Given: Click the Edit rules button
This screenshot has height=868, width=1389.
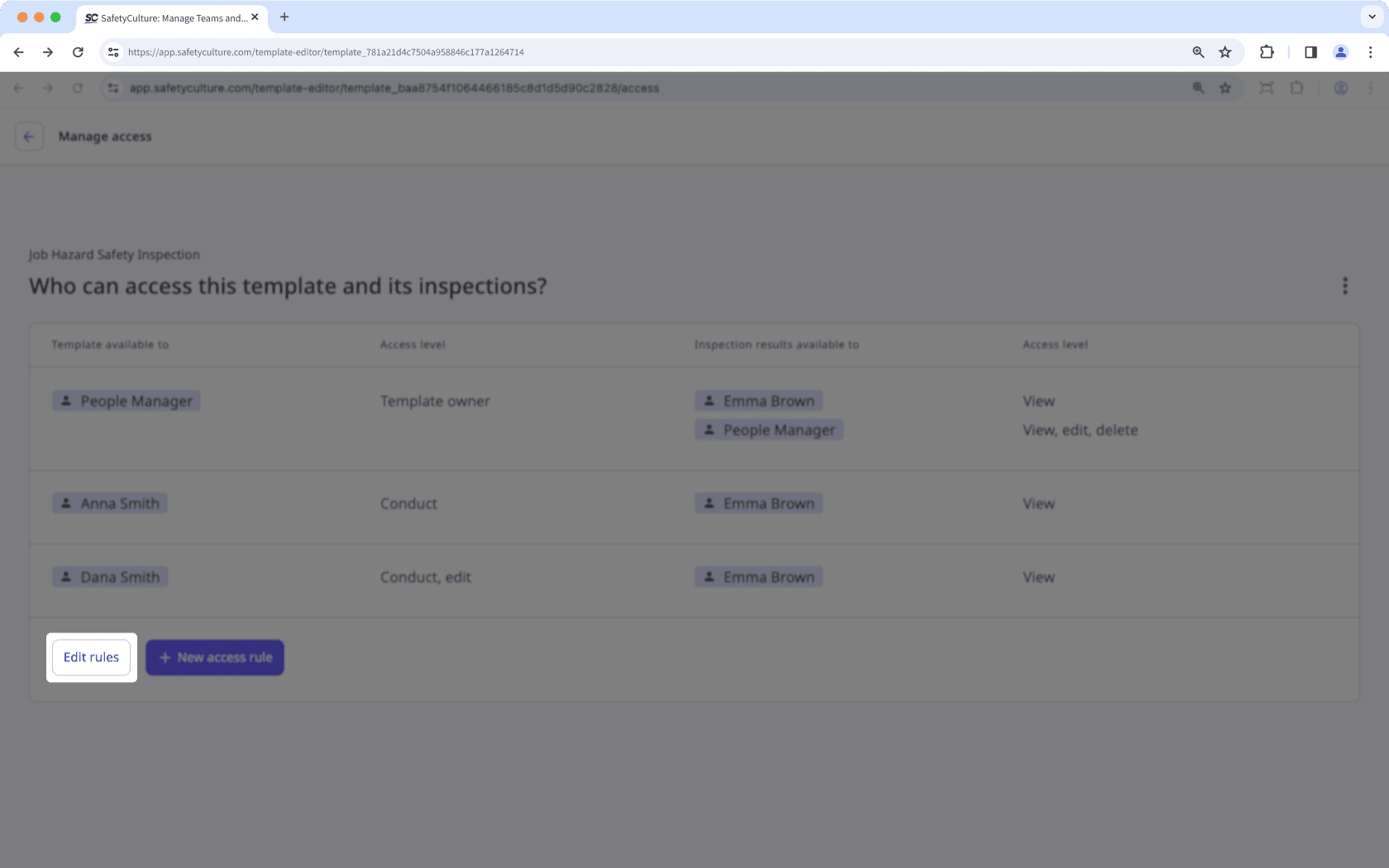Looking at the screenshot, I should [x=91, y=657].
